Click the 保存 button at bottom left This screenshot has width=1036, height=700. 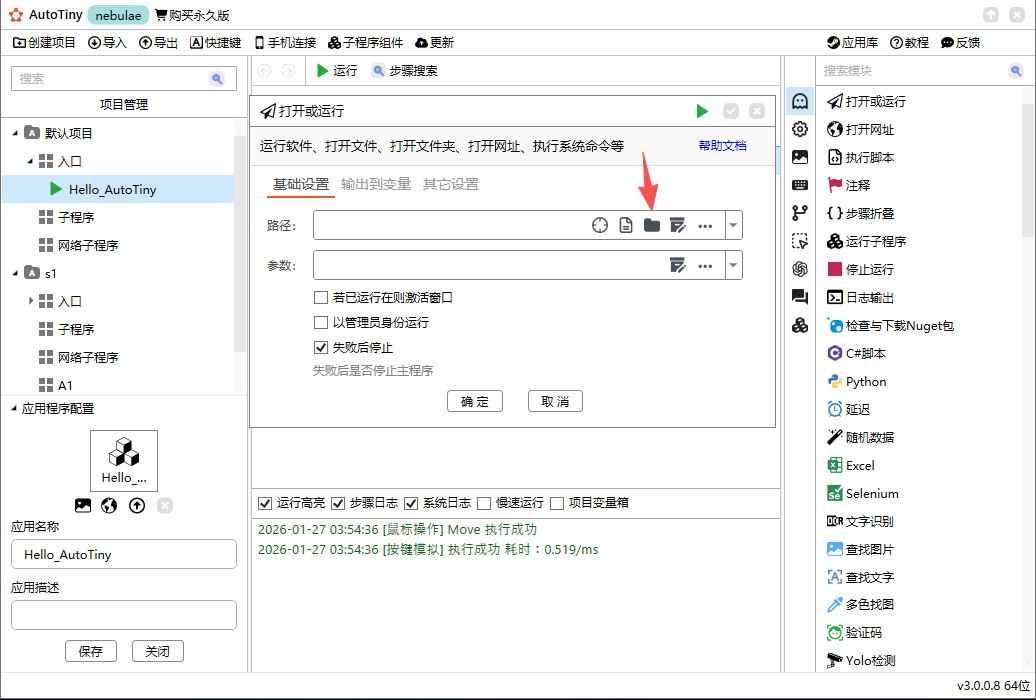click(91, 650)
